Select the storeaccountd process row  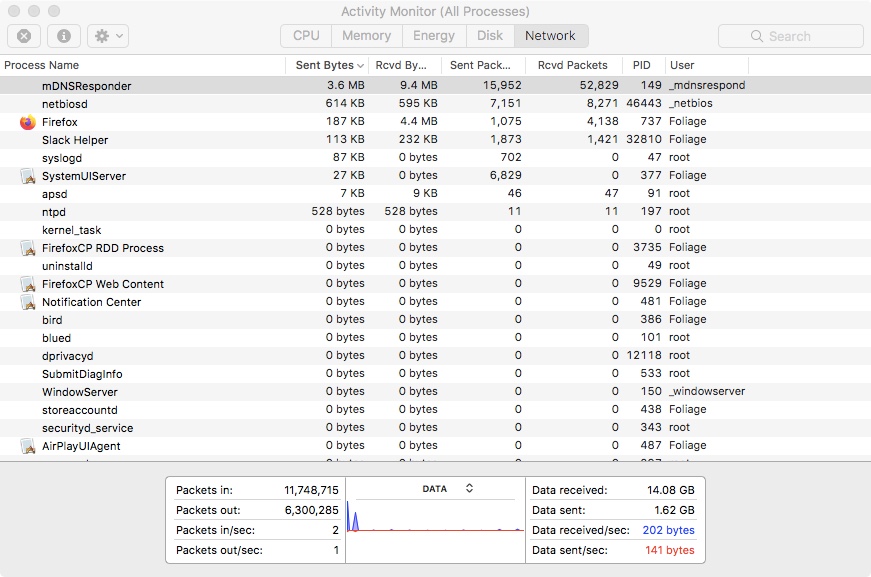(x=436, y=409)
